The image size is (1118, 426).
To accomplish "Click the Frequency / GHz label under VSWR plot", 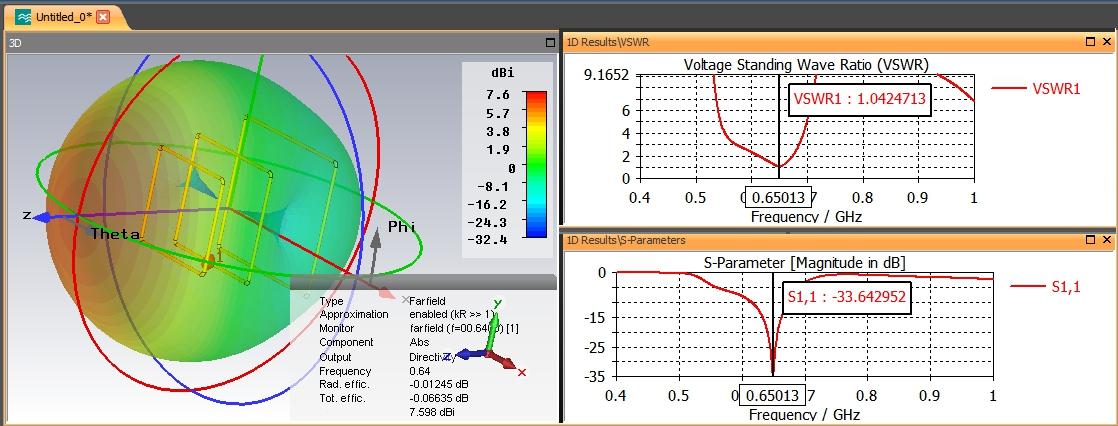I will tap(806, 216).
